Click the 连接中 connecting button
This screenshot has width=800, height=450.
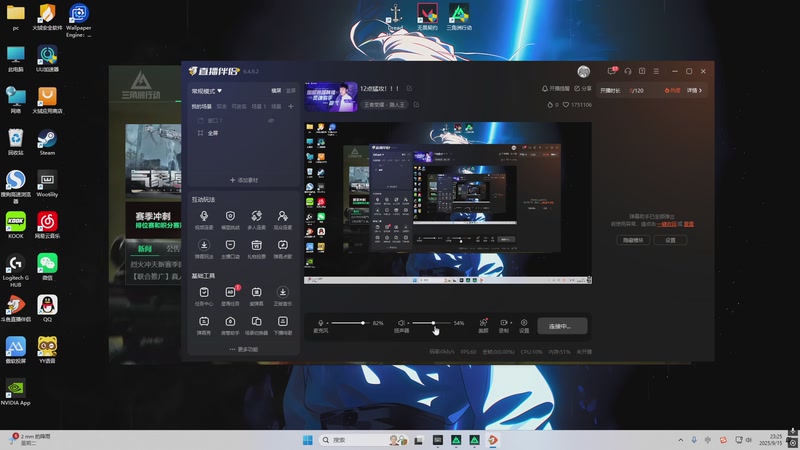pos(562,326)
